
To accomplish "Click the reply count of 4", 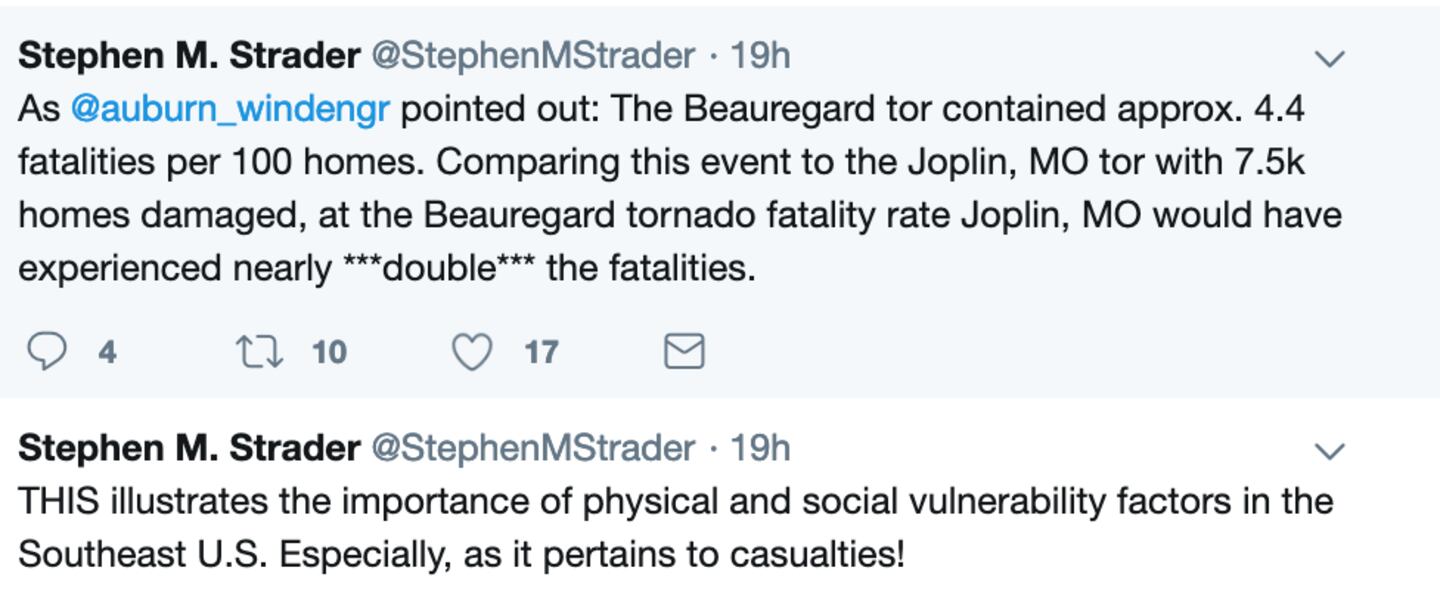I will pos(107,352).
